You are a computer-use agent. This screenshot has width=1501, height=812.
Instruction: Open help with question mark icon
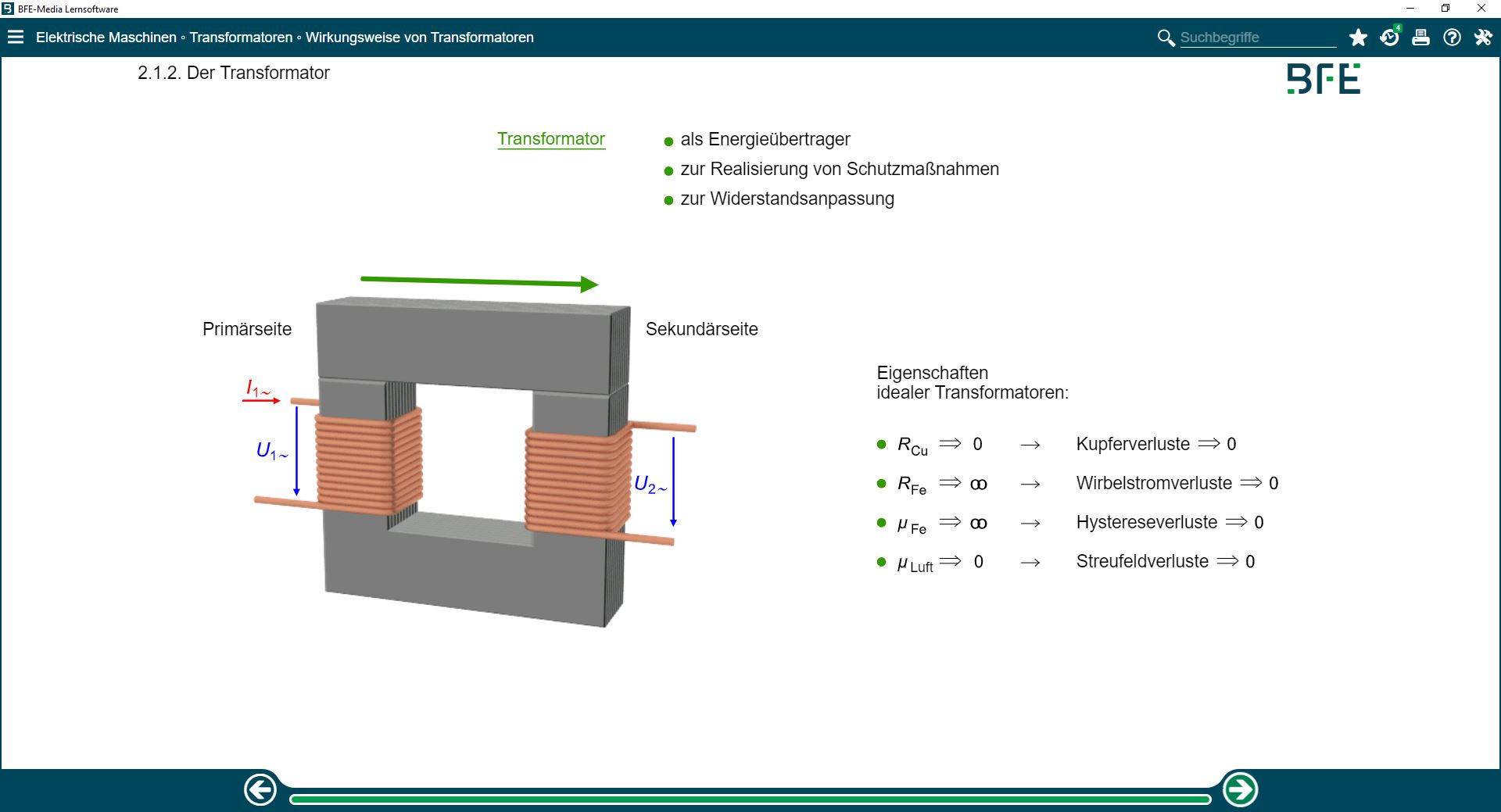click(1452, 38)
